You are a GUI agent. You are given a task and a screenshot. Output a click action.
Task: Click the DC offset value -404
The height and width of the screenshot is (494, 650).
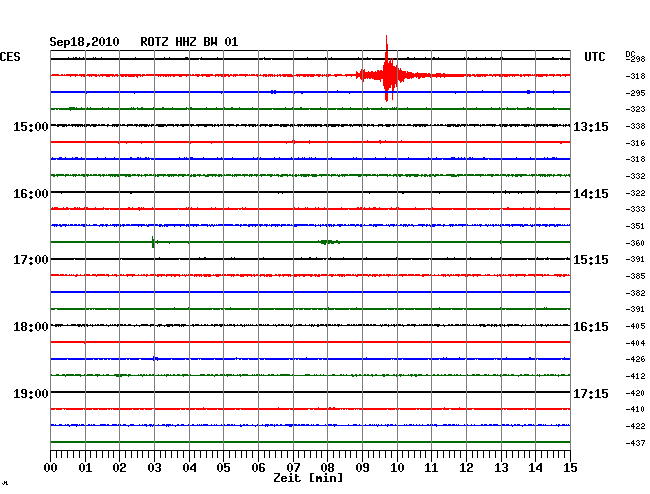pos(635,343)
